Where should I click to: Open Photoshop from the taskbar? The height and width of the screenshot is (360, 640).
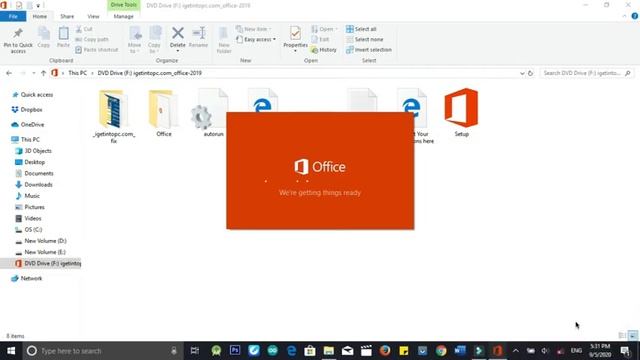(x=235, y=351)
